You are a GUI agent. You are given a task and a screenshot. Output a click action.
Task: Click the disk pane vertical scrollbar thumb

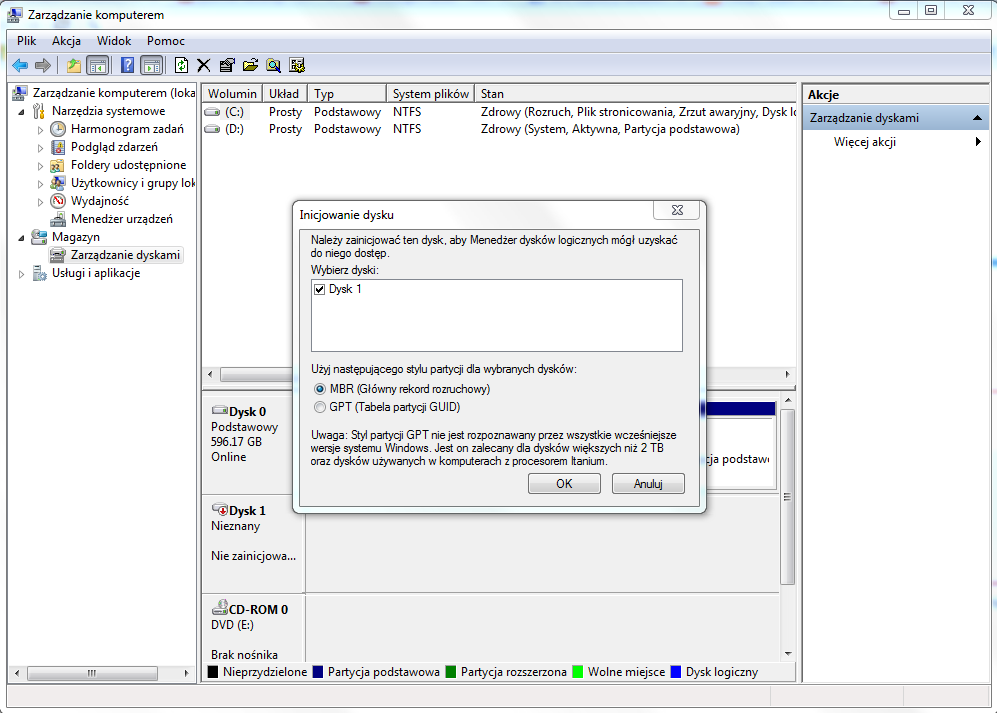click(787, 497)
